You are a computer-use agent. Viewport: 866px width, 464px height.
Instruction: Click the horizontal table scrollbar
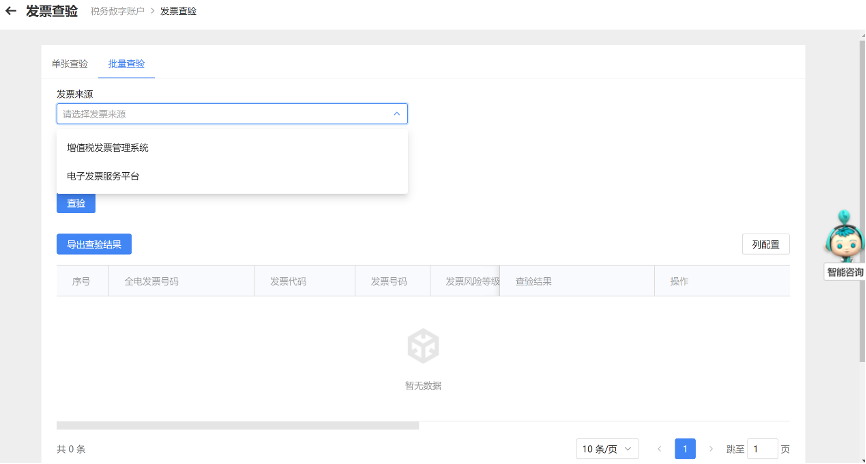tap(238, 425)
